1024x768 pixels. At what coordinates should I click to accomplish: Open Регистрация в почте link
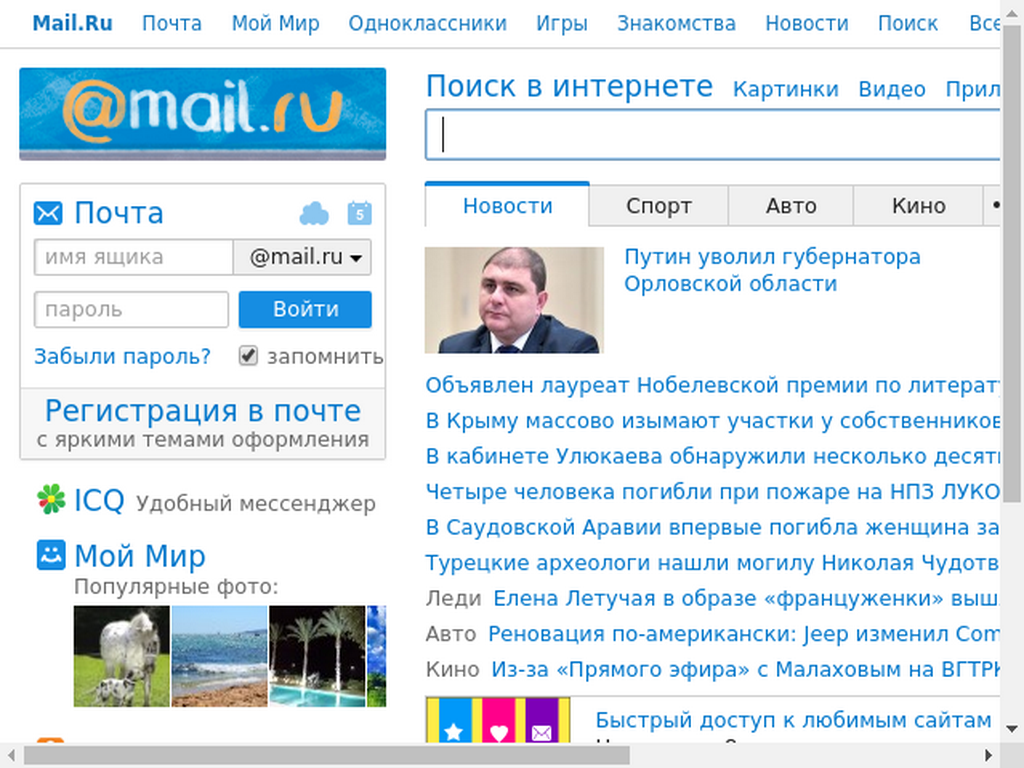pyautogui.click(x=202, y=411)
